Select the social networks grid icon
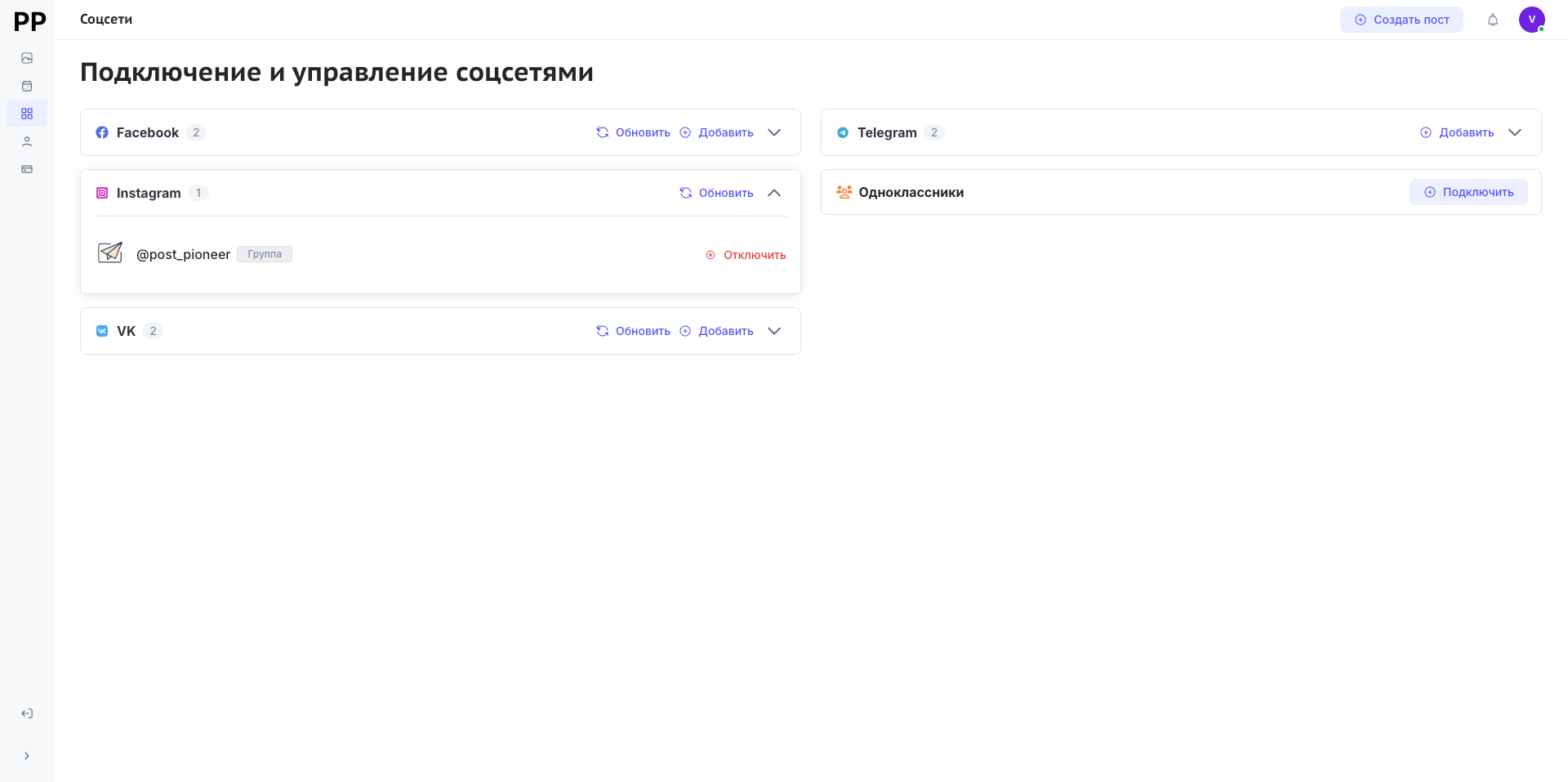Viewport: 1568px width, 782px height. (x=27, y=114)
